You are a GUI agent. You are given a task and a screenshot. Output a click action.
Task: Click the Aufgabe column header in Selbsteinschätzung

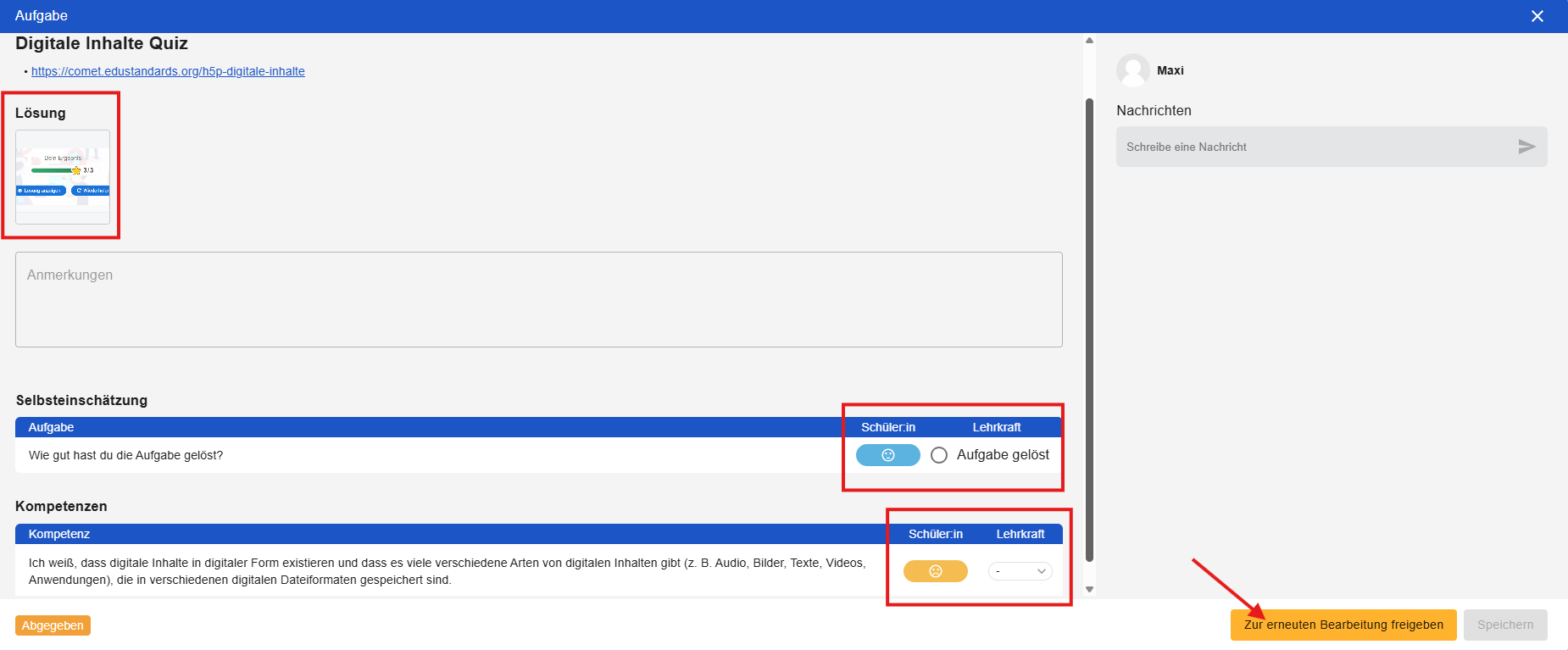(x=51, y=427)
